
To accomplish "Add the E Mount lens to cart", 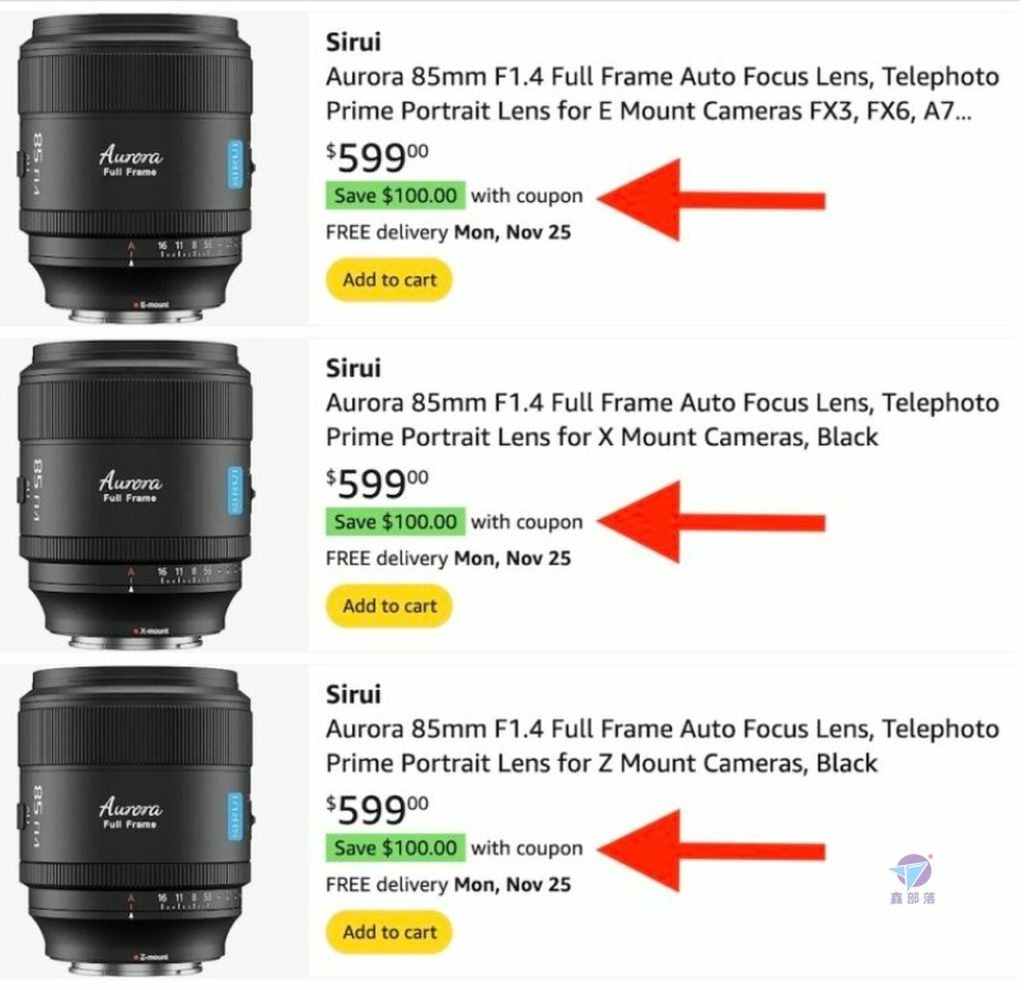I will click(389, 280).
